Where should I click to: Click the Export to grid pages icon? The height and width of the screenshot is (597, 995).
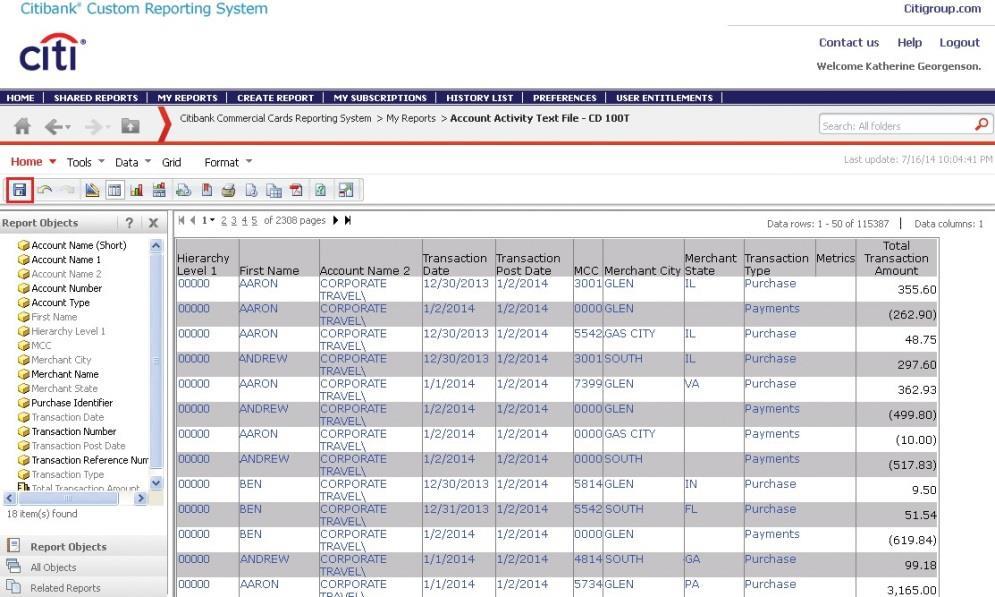[273, 190]
